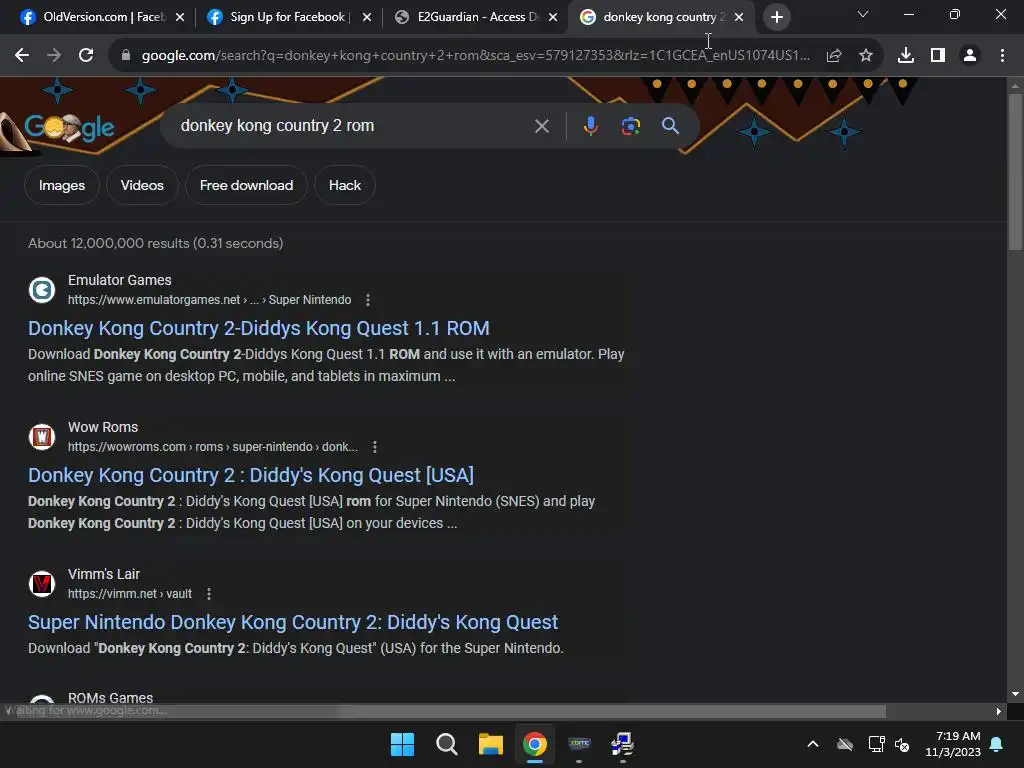Open File Explorer from taskbar
Image resolution: width=1024 pixels, height=768 pixels.
pos(490,744)
